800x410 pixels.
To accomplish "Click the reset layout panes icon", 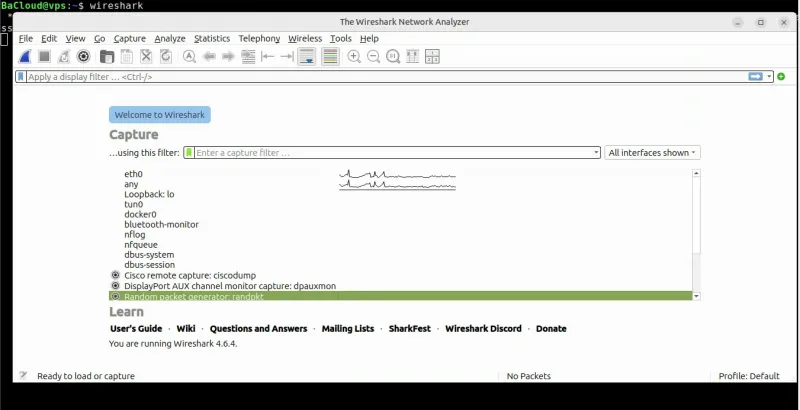I will (432, 57).
